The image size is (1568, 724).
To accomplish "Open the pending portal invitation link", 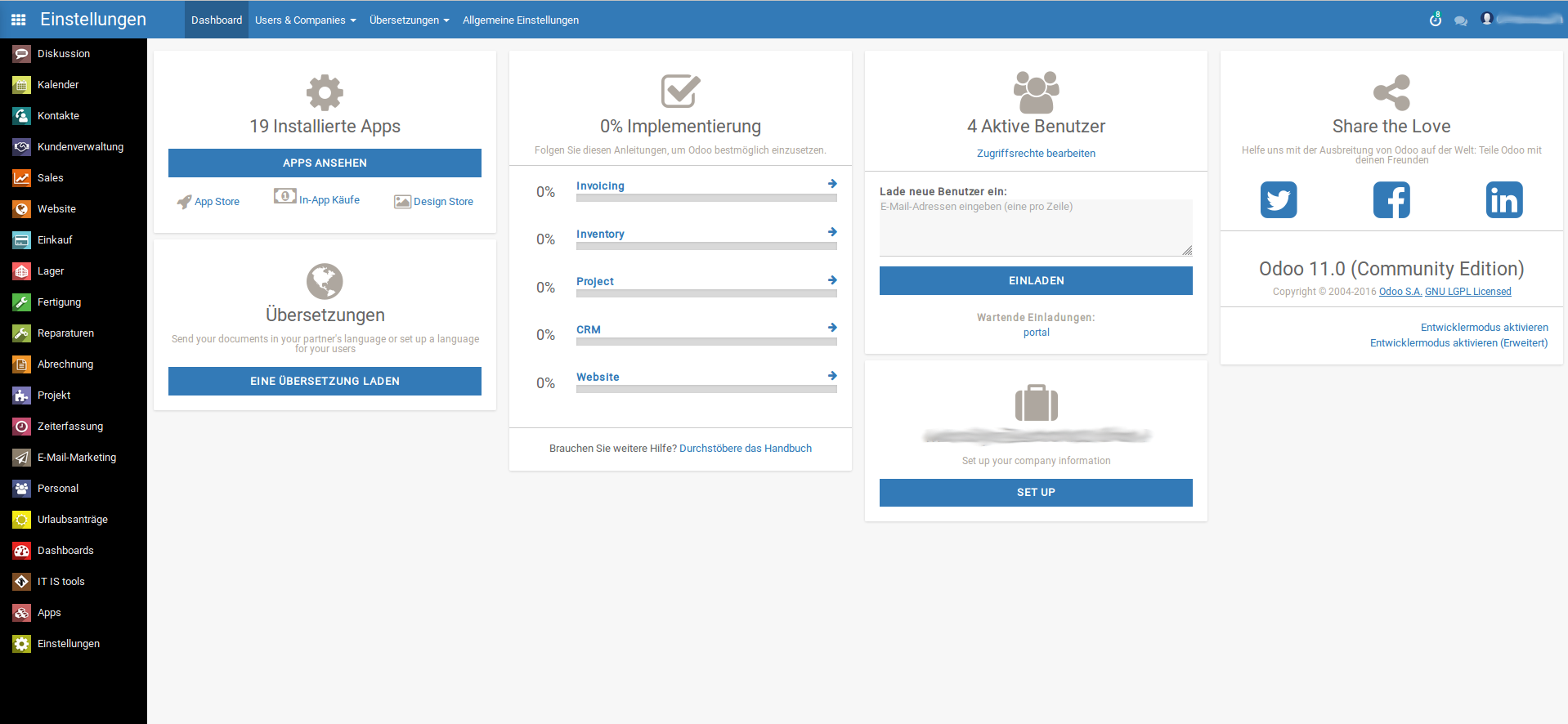I will coord(1036,333).
